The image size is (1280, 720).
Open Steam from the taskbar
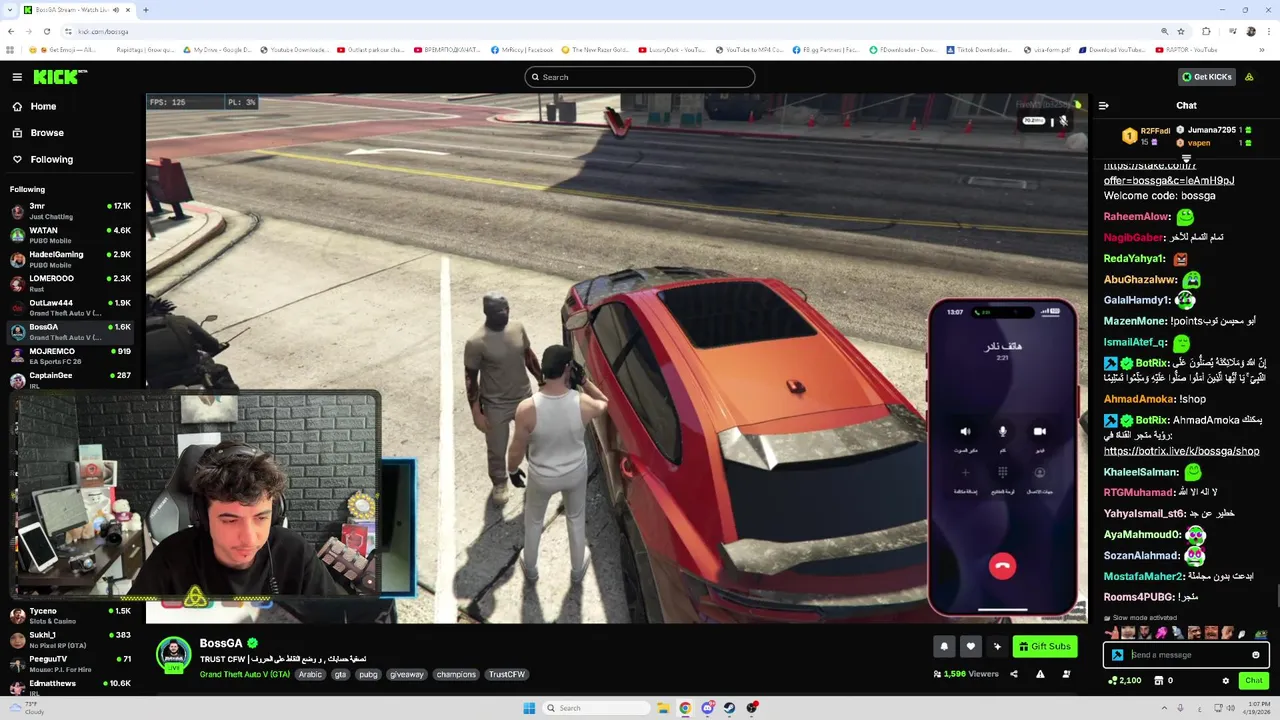coord(729,708)
